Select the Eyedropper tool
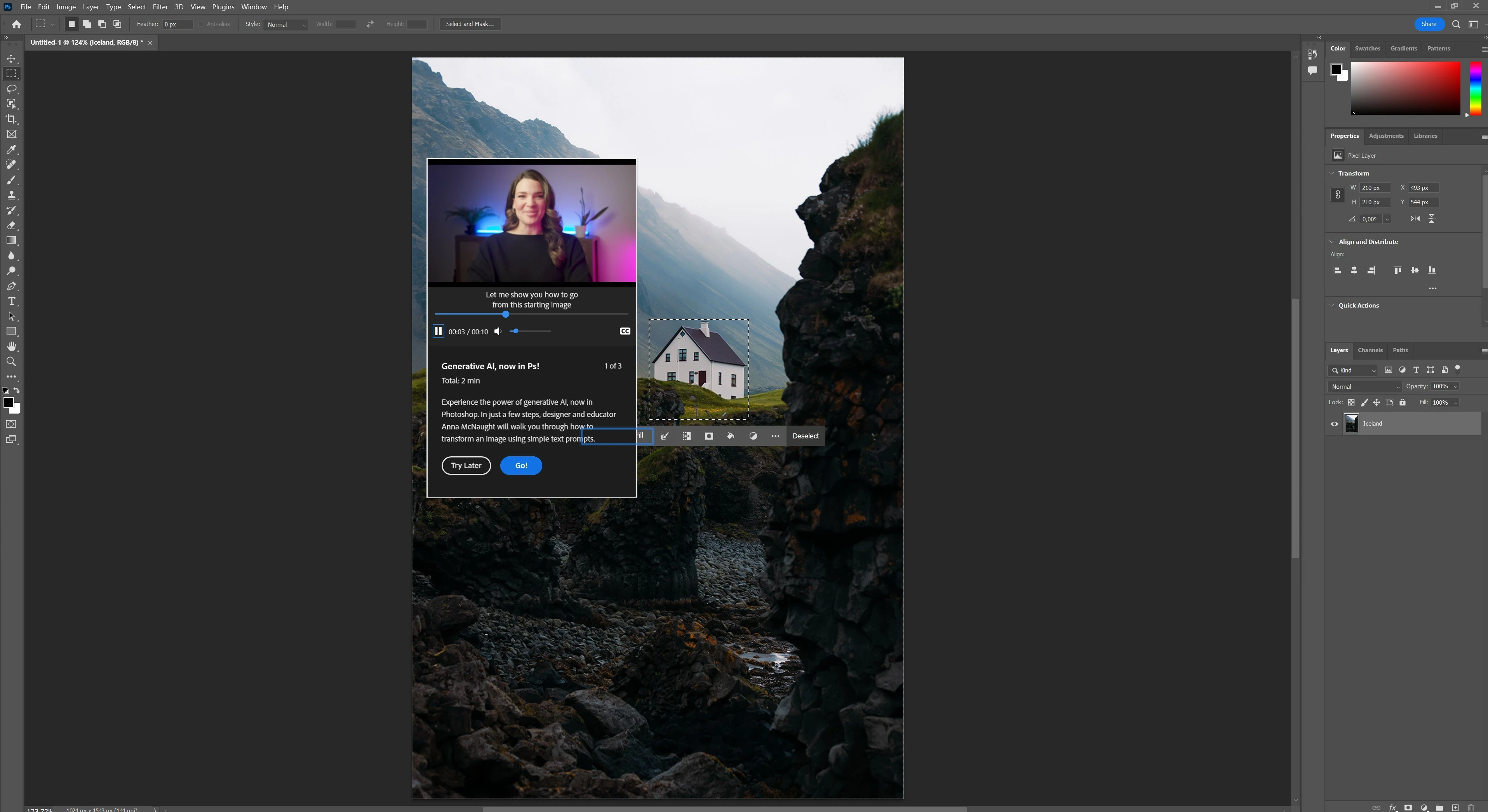The height and width of the screenshot is (812, 1488). [x=12, y=150]
